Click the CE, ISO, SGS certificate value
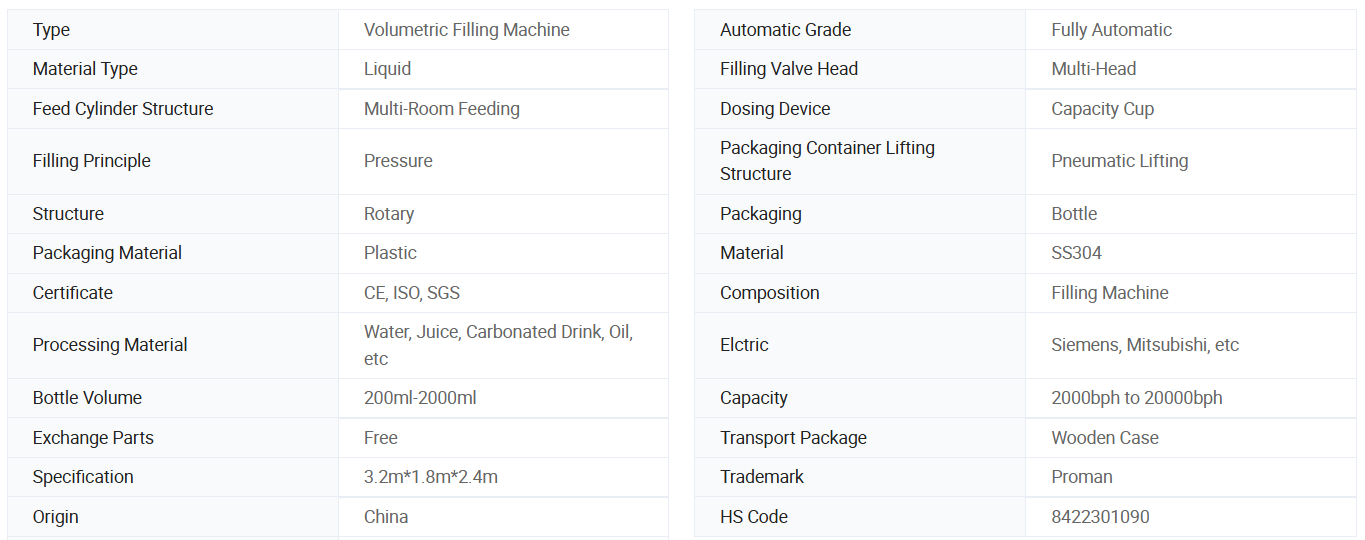Image resolution: width=1365 pixels, height=540 pixels. pos(411,293)
